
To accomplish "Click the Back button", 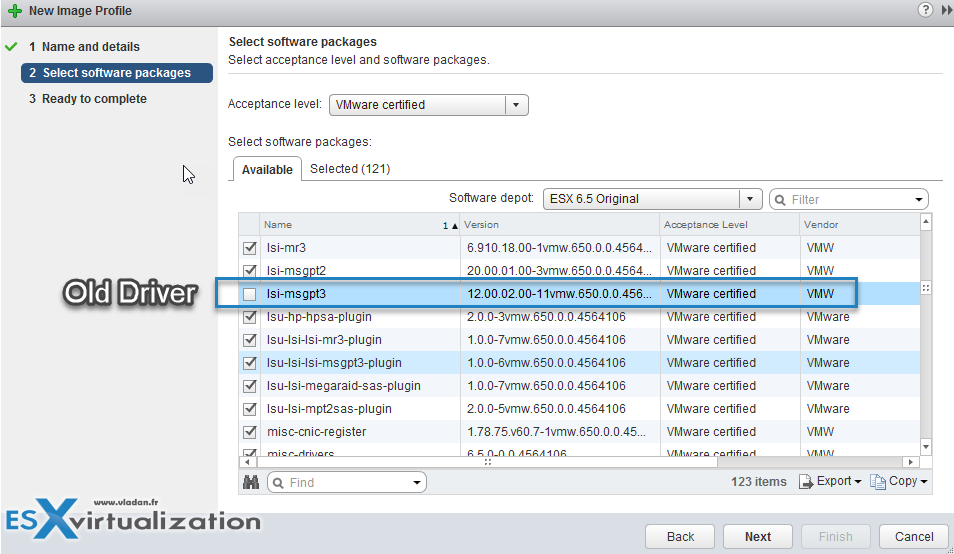I will [680, 537].
